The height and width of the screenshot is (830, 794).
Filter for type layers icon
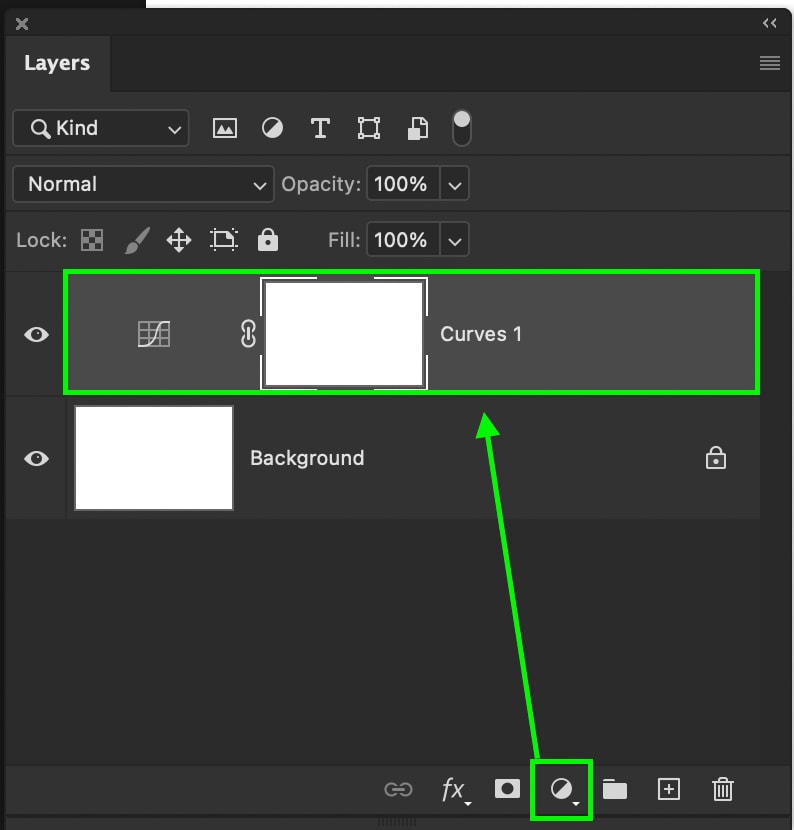[x=320, y=128]
